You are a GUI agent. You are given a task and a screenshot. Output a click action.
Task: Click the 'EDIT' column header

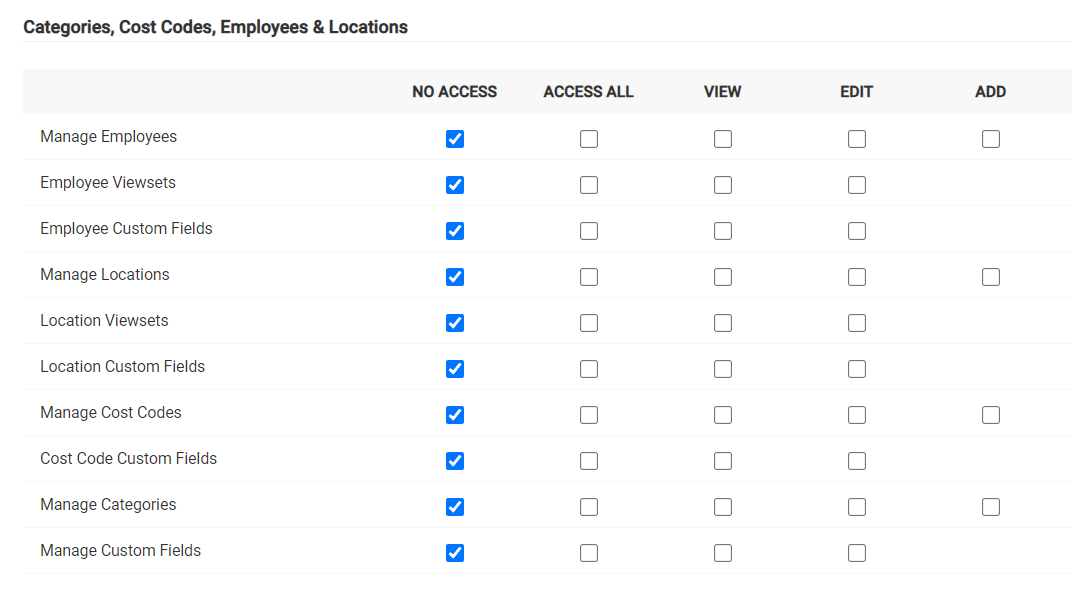(x=857, y=92)
